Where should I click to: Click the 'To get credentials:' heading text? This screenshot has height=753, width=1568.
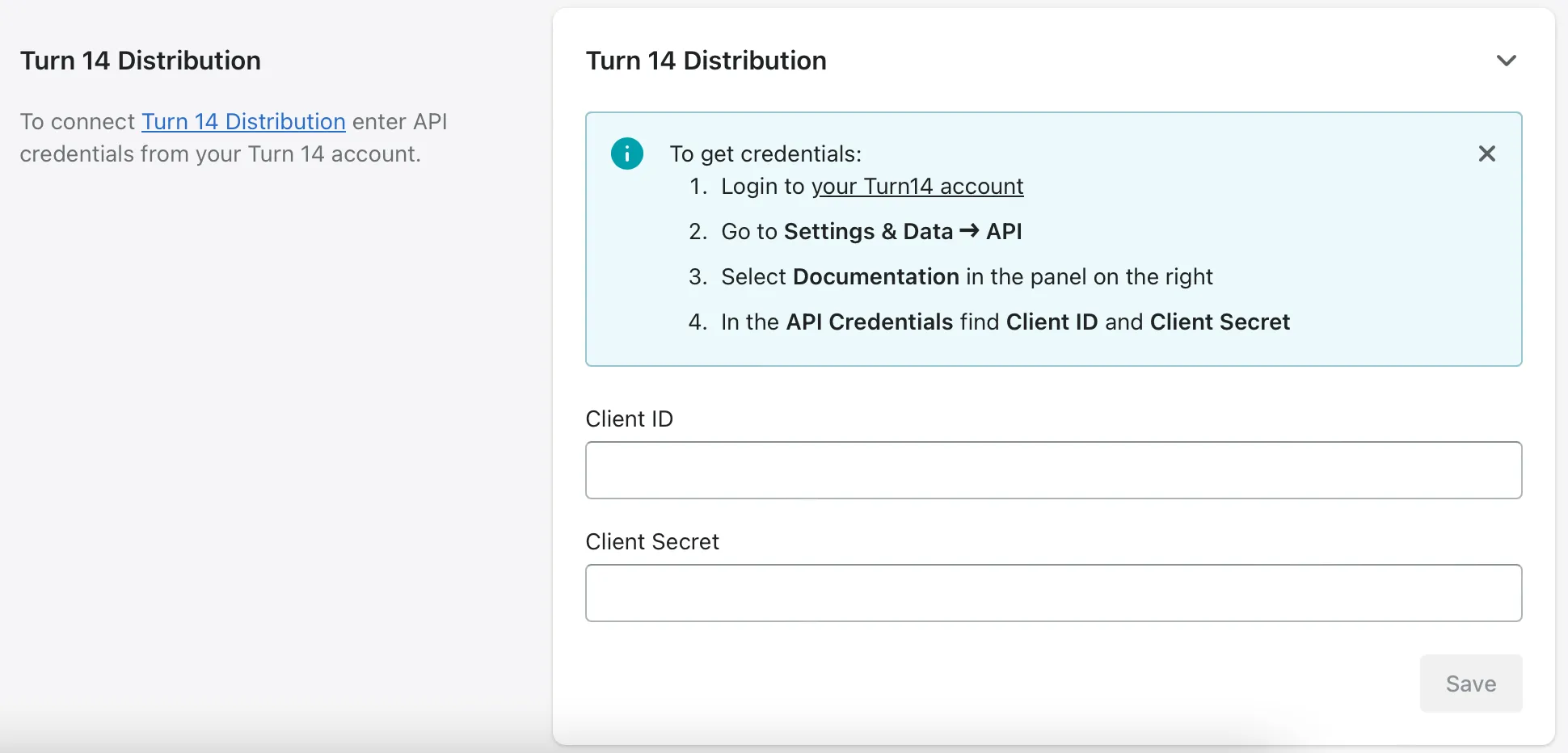tap(765, 154)
